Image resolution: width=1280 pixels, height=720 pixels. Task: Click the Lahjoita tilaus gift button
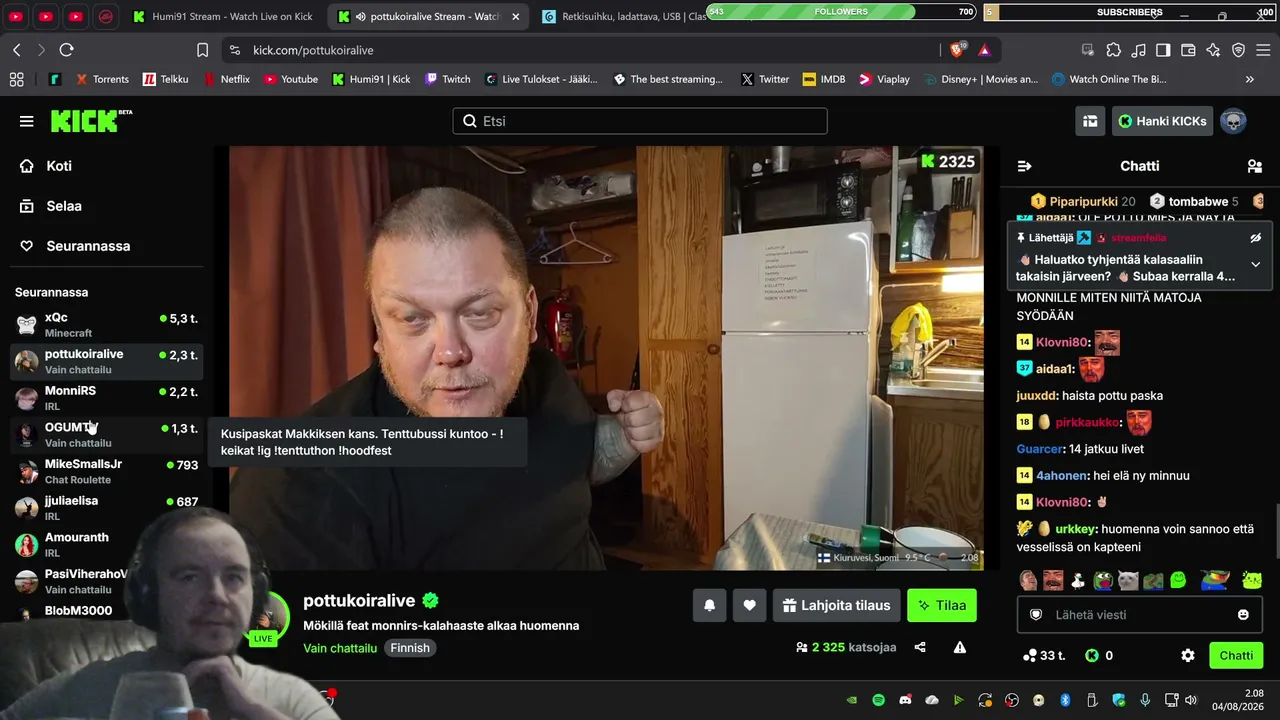[836, 605]
